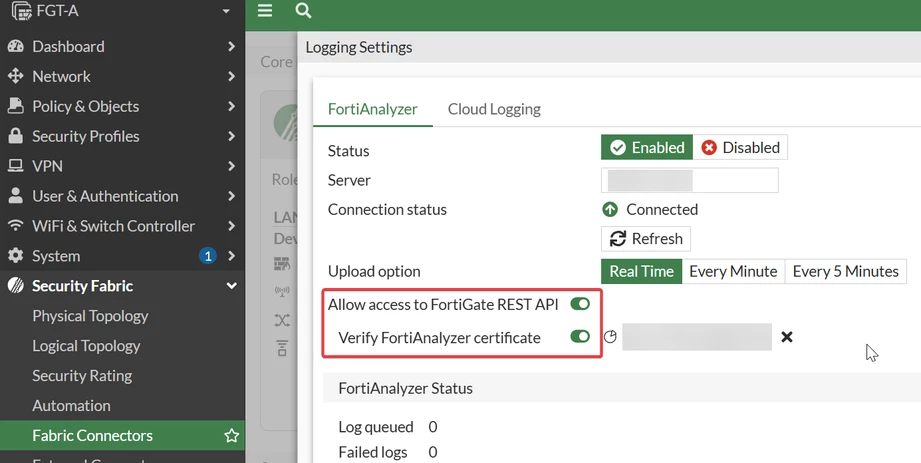Click the Network arrows icon
Viewport: 921px width, 463px height.
coord(16,76)
